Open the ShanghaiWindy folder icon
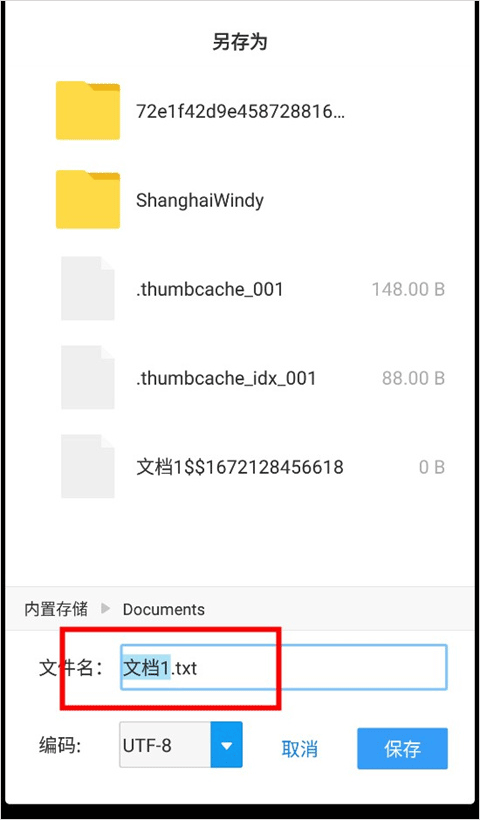This screenshot has width=480, height=820. (x=88, y=199)
